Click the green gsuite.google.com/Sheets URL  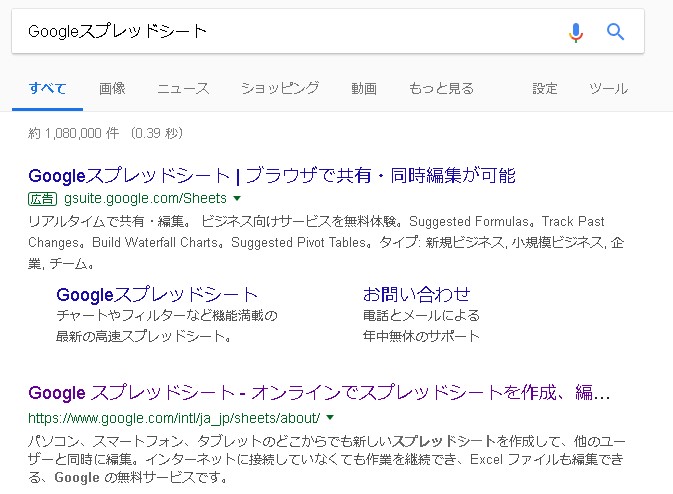[145, 198]
